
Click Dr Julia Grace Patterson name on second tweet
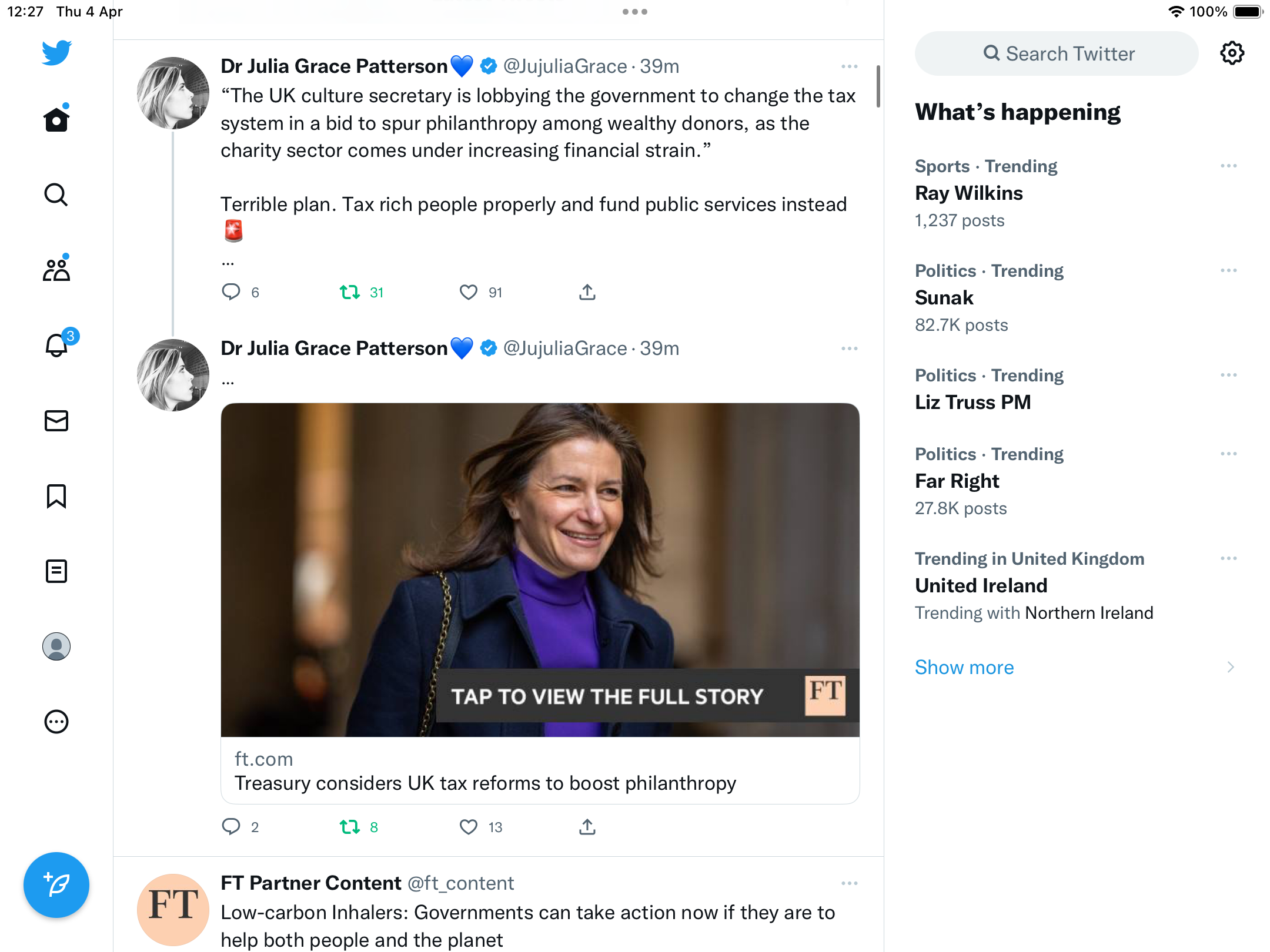click(x=334, y=348)
